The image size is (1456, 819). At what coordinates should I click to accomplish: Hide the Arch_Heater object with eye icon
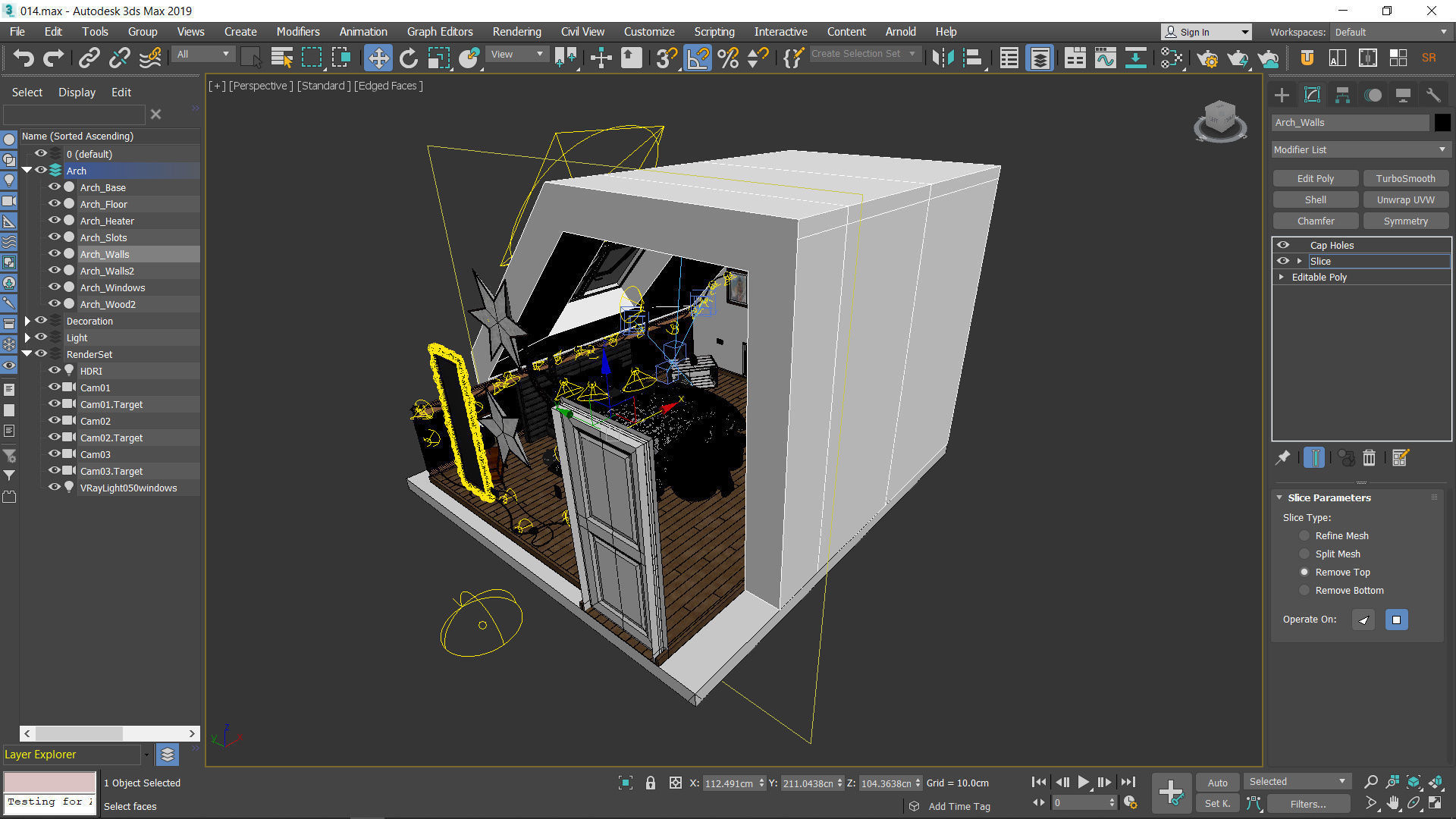pos(55,221)
